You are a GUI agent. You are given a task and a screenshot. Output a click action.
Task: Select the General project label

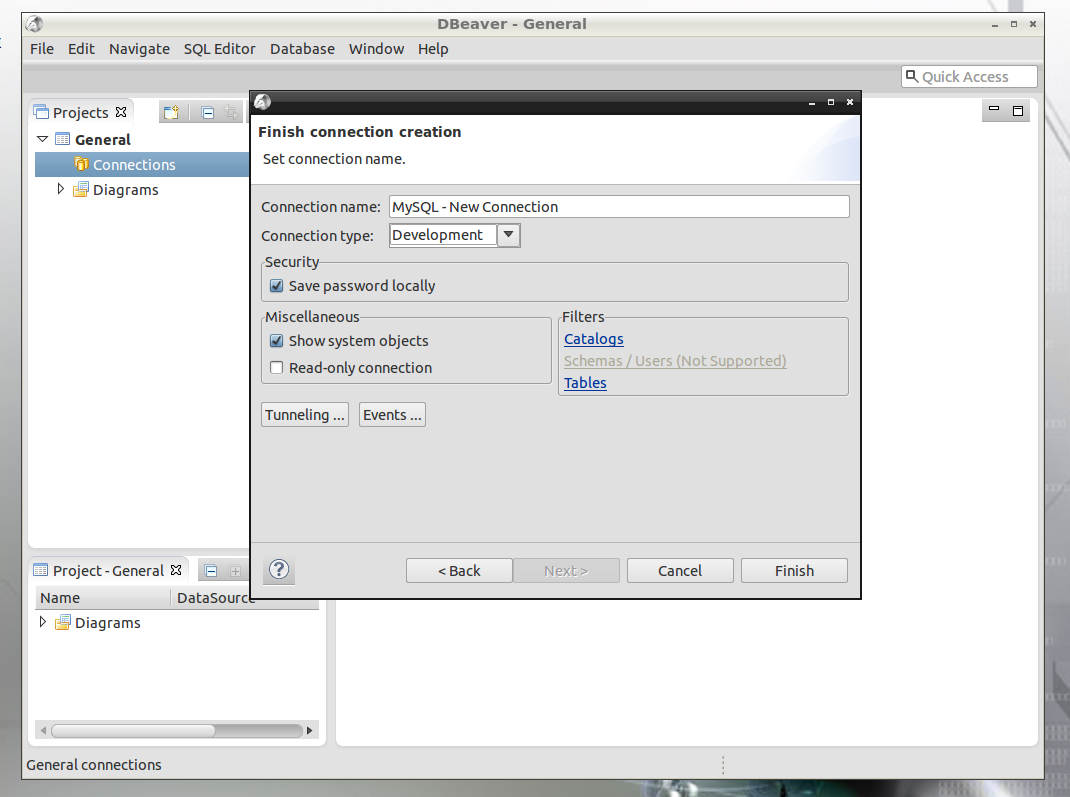(x=102, y=139)
